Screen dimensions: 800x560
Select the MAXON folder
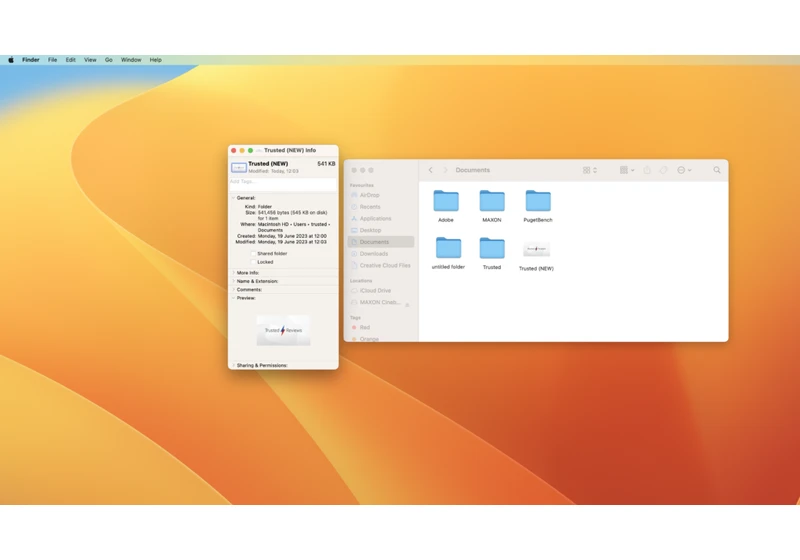pyautogui.click(x=492, y=201)
